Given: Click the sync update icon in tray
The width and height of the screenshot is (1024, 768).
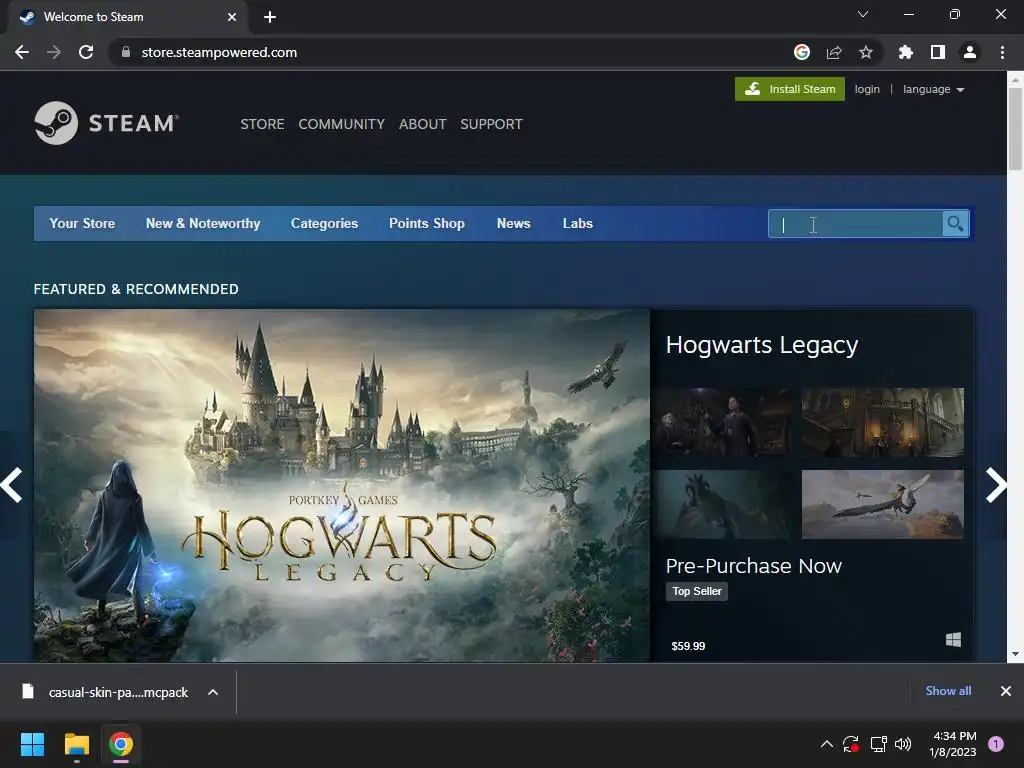Looking at the screenshot, I should pyautogui.click(x=851, y=744).
